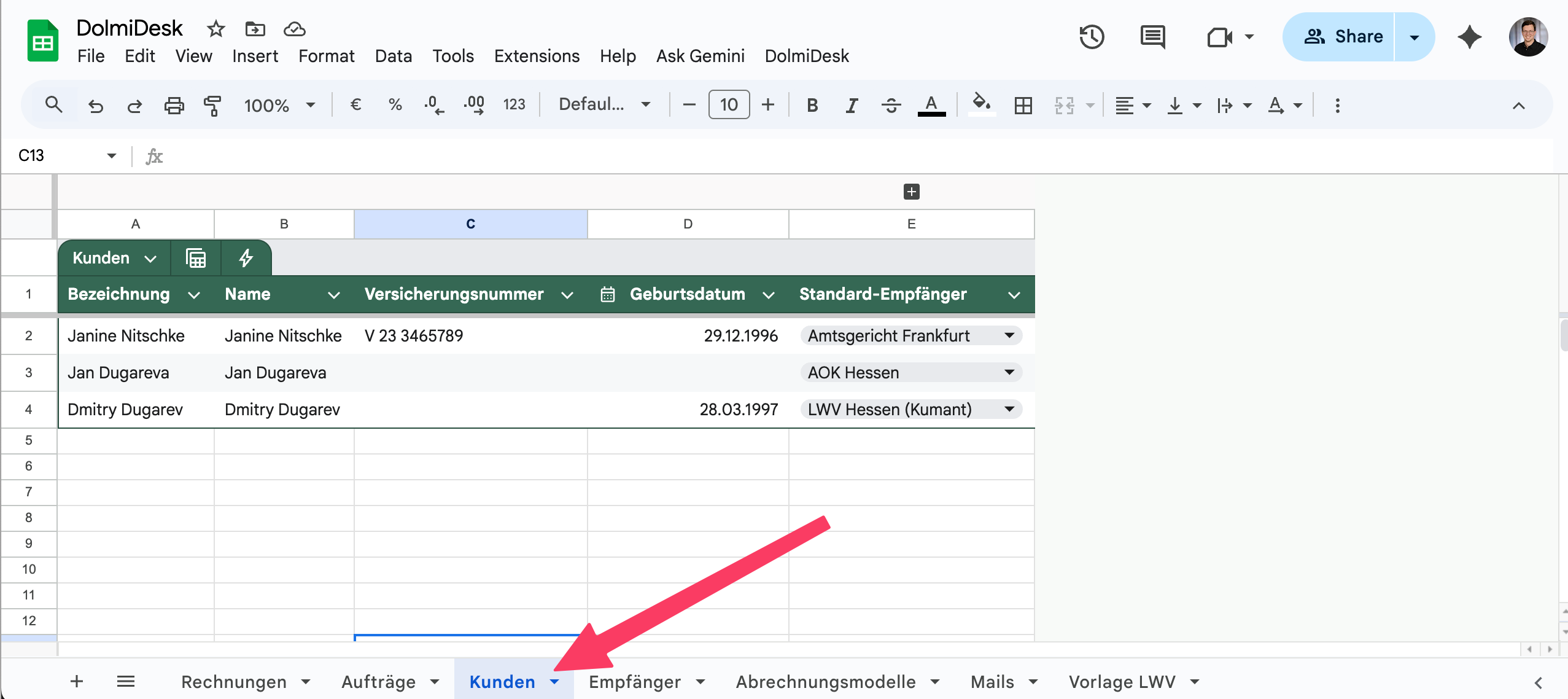Click the print icon in toolbar
This screenshot has height=699, width=1568.
pyautogui.click(x=174, y=105)
